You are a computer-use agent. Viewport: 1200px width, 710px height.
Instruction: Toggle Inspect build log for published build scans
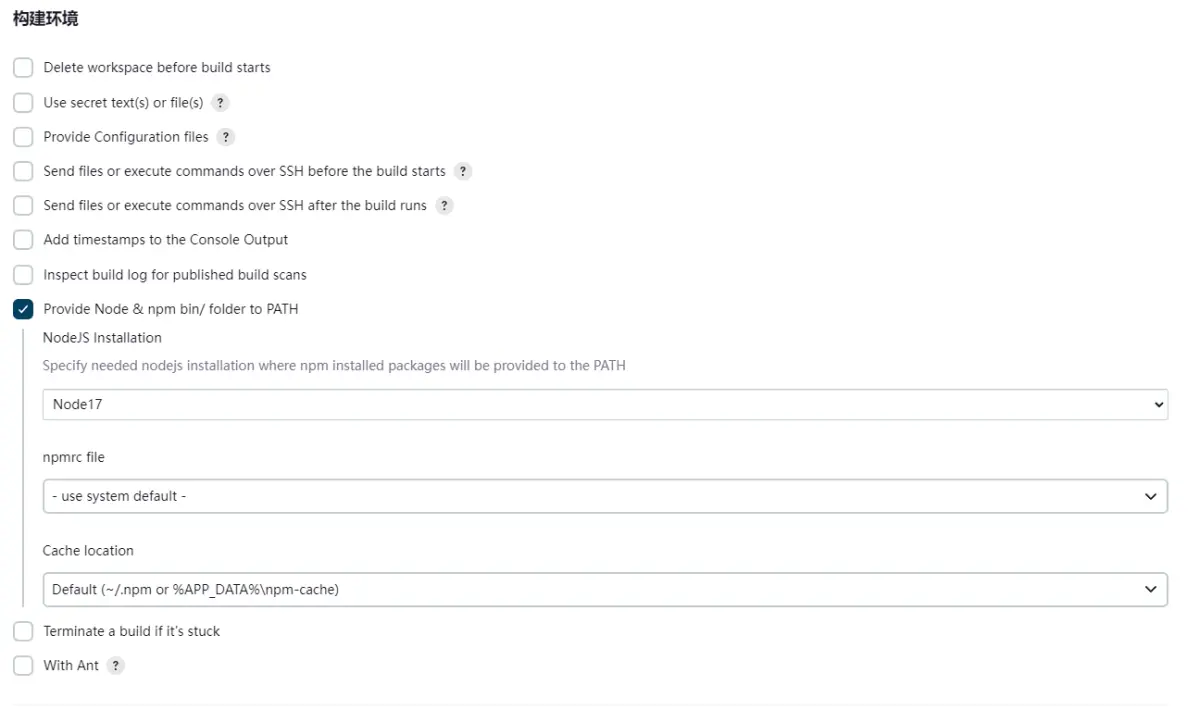[23, 275]
